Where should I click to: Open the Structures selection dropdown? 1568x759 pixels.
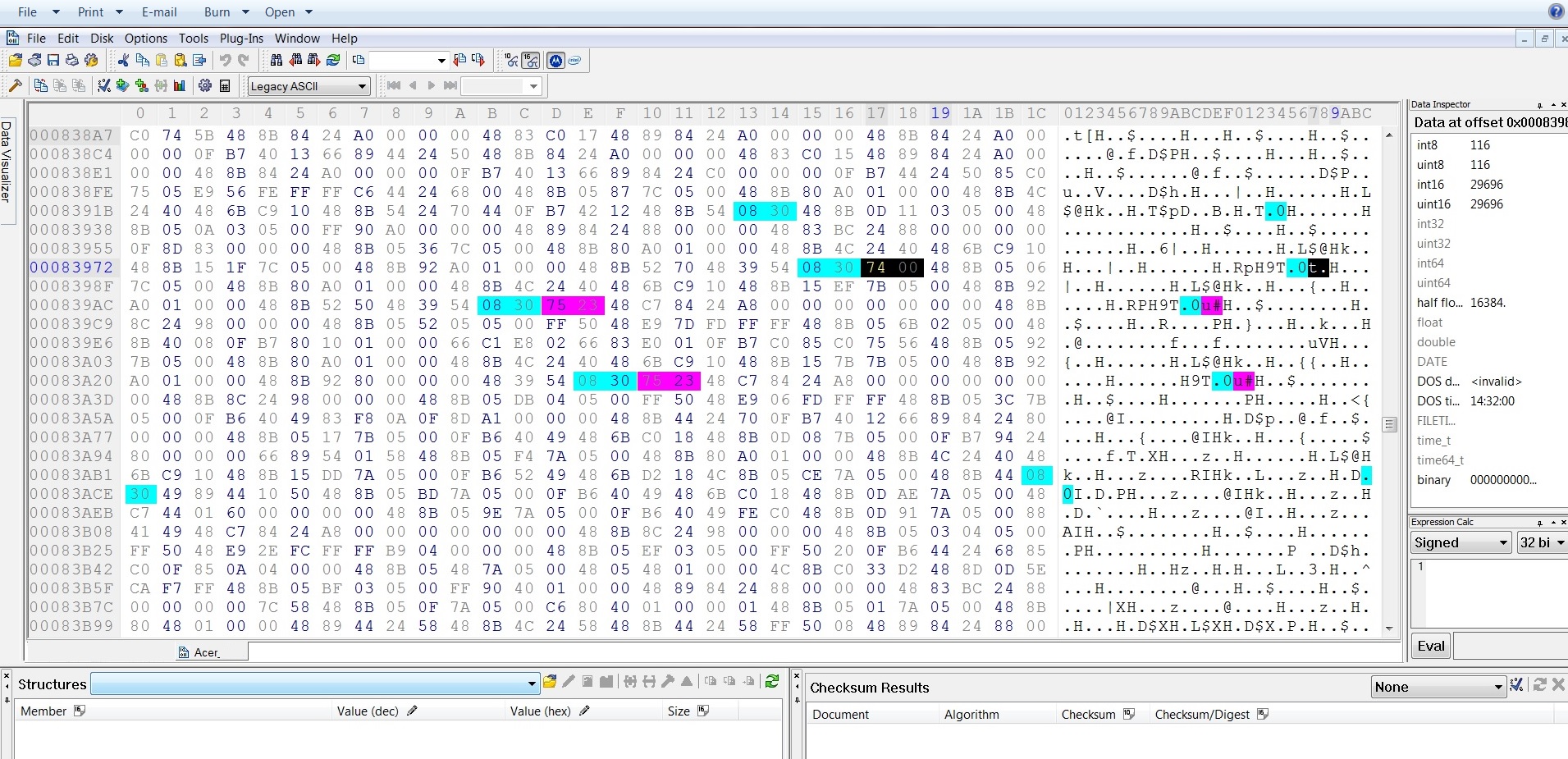point(532,684)
